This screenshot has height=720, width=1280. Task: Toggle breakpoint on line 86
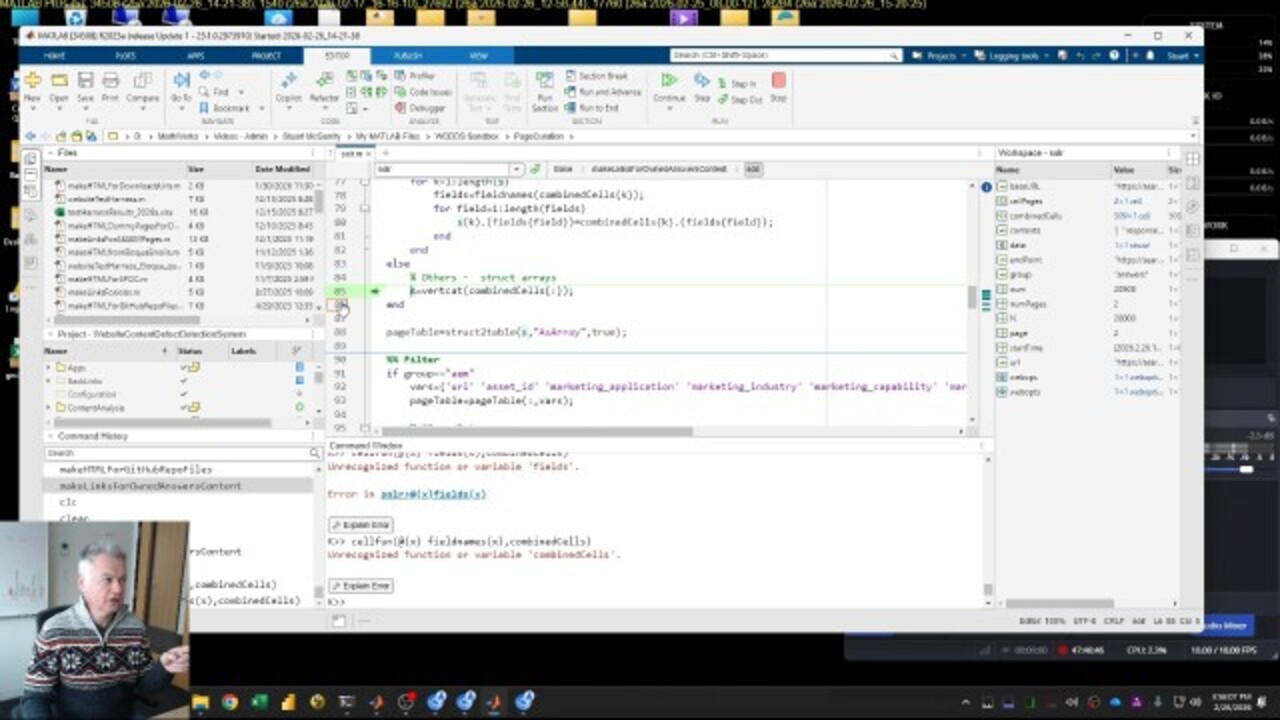[341, 304]
